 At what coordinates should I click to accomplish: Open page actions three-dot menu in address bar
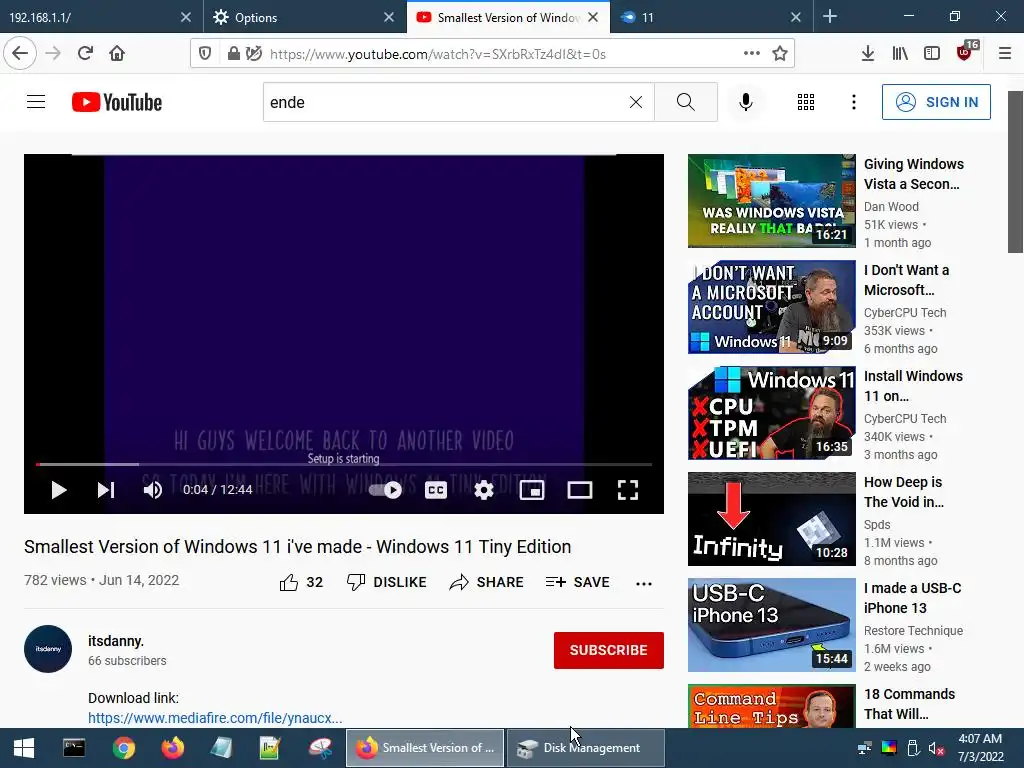(752, 54)
